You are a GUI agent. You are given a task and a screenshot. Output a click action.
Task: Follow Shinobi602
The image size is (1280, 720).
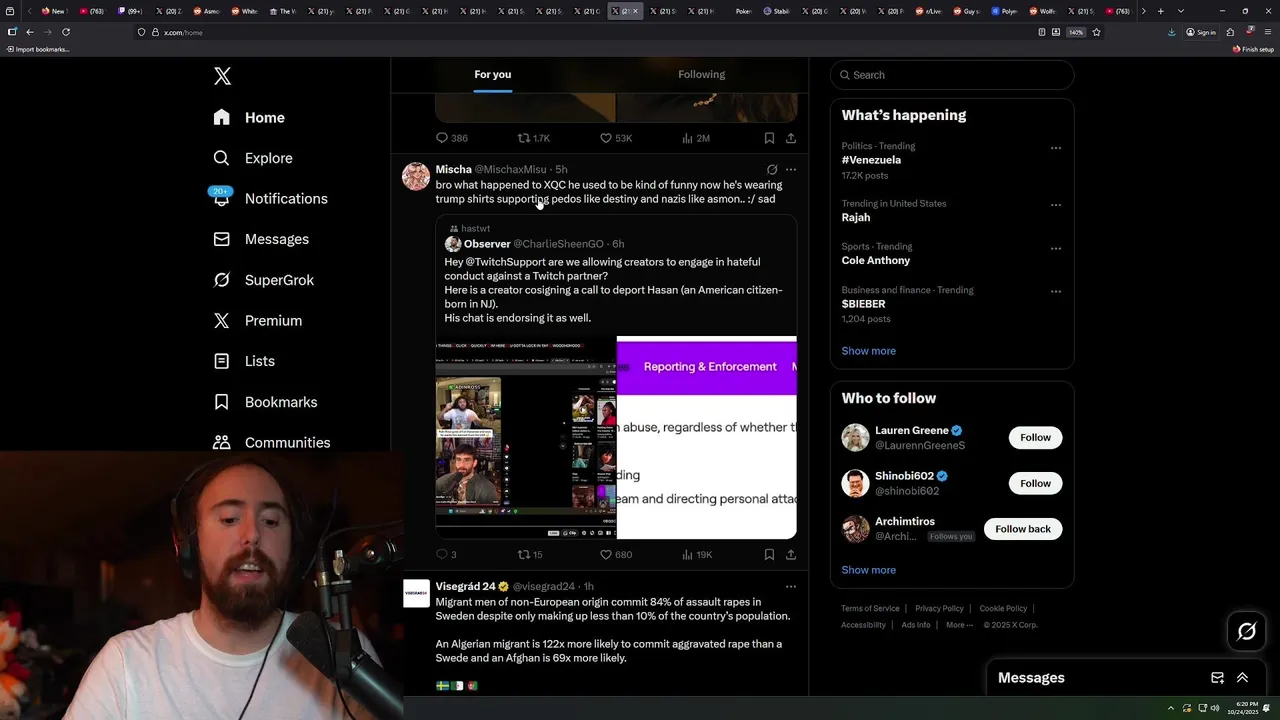tap(1035, 483)
